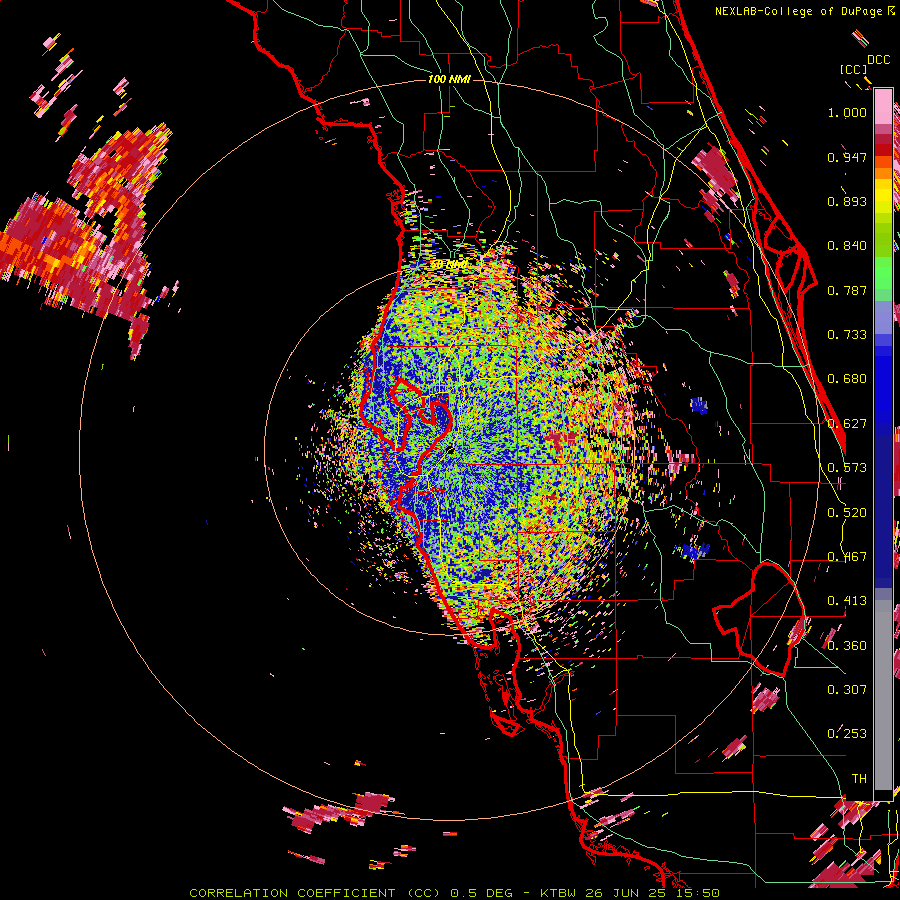Select the 0.733 scale value
The image size is (900, 900).
(847, 335)
